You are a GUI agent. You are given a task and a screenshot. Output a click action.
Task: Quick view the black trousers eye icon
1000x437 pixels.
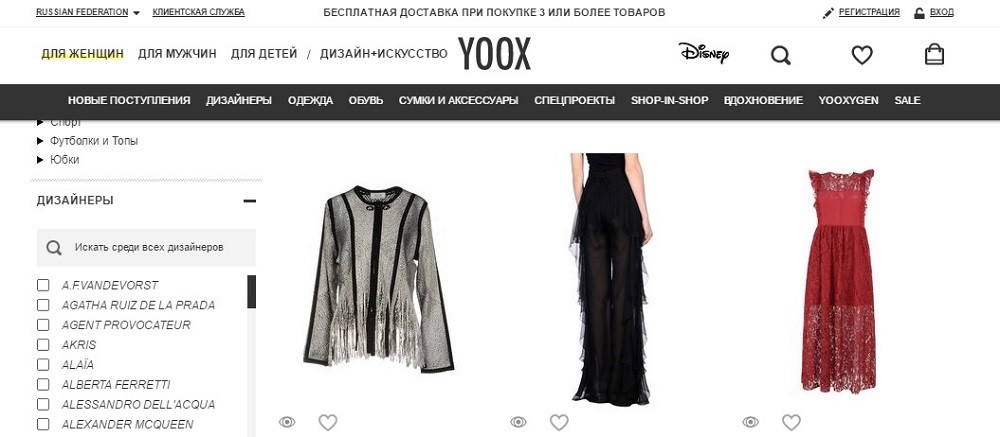click(518, 422)
